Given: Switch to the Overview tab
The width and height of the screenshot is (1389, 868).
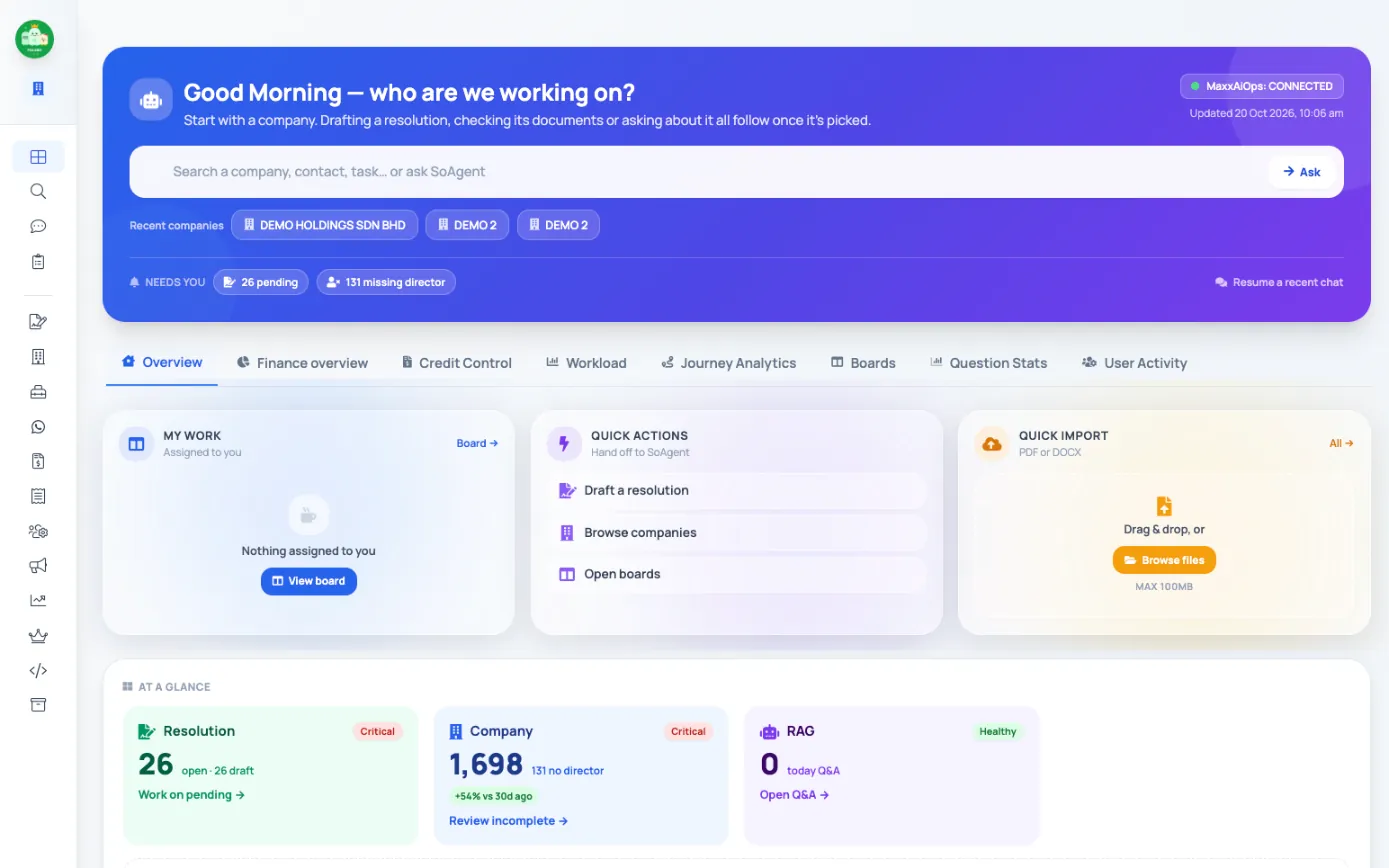Looking at the screenshot, I should 162,362.
